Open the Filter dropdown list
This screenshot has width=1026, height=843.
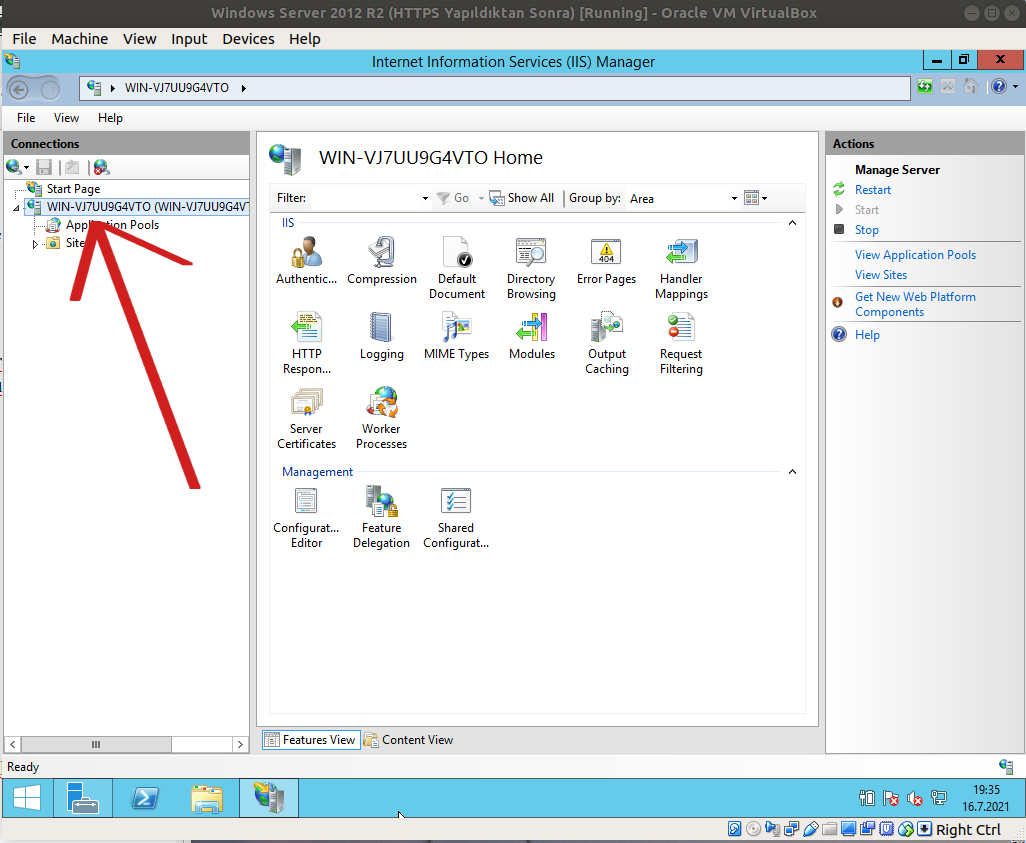click(425, 198)
